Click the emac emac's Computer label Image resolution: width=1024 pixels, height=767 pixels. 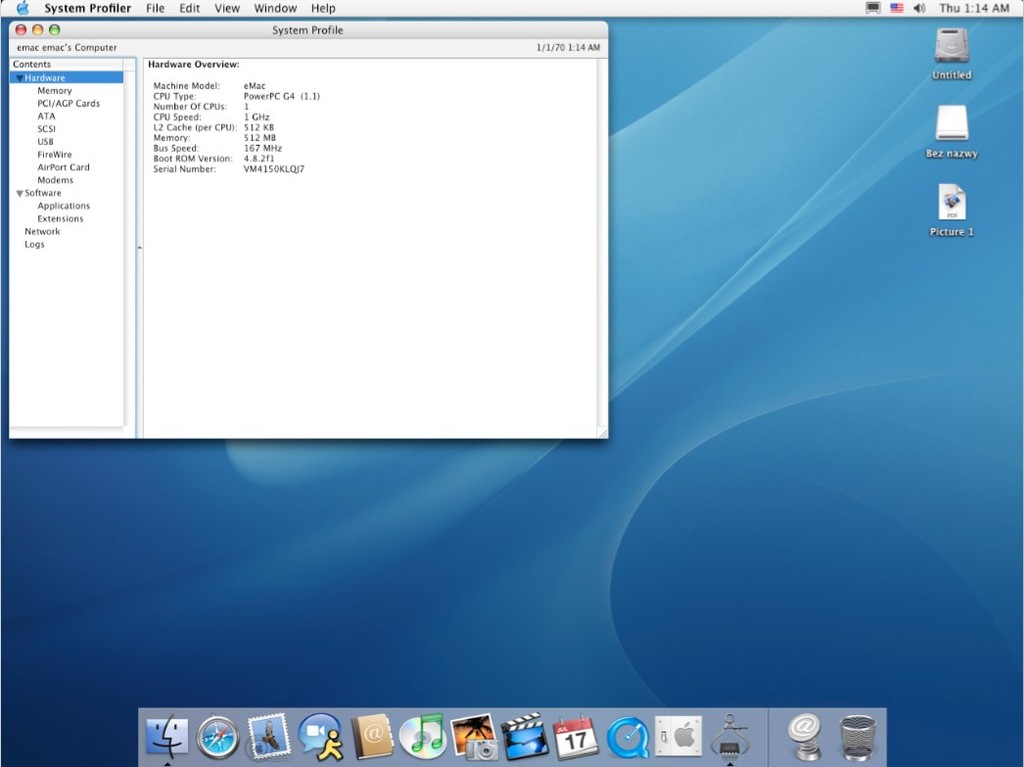click(67, 48)
